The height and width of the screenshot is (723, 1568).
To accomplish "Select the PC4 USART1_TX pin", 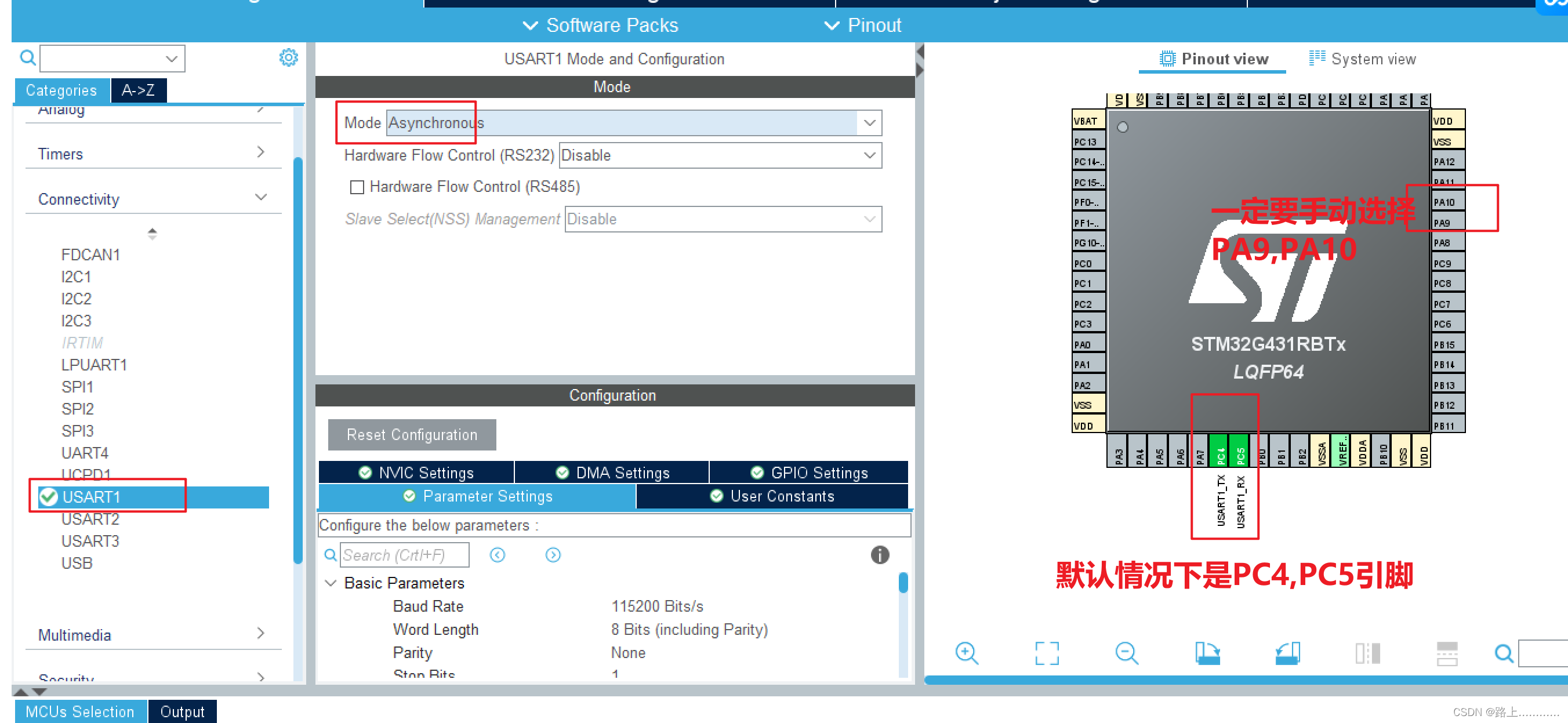I will click(x=1219, y=452).
